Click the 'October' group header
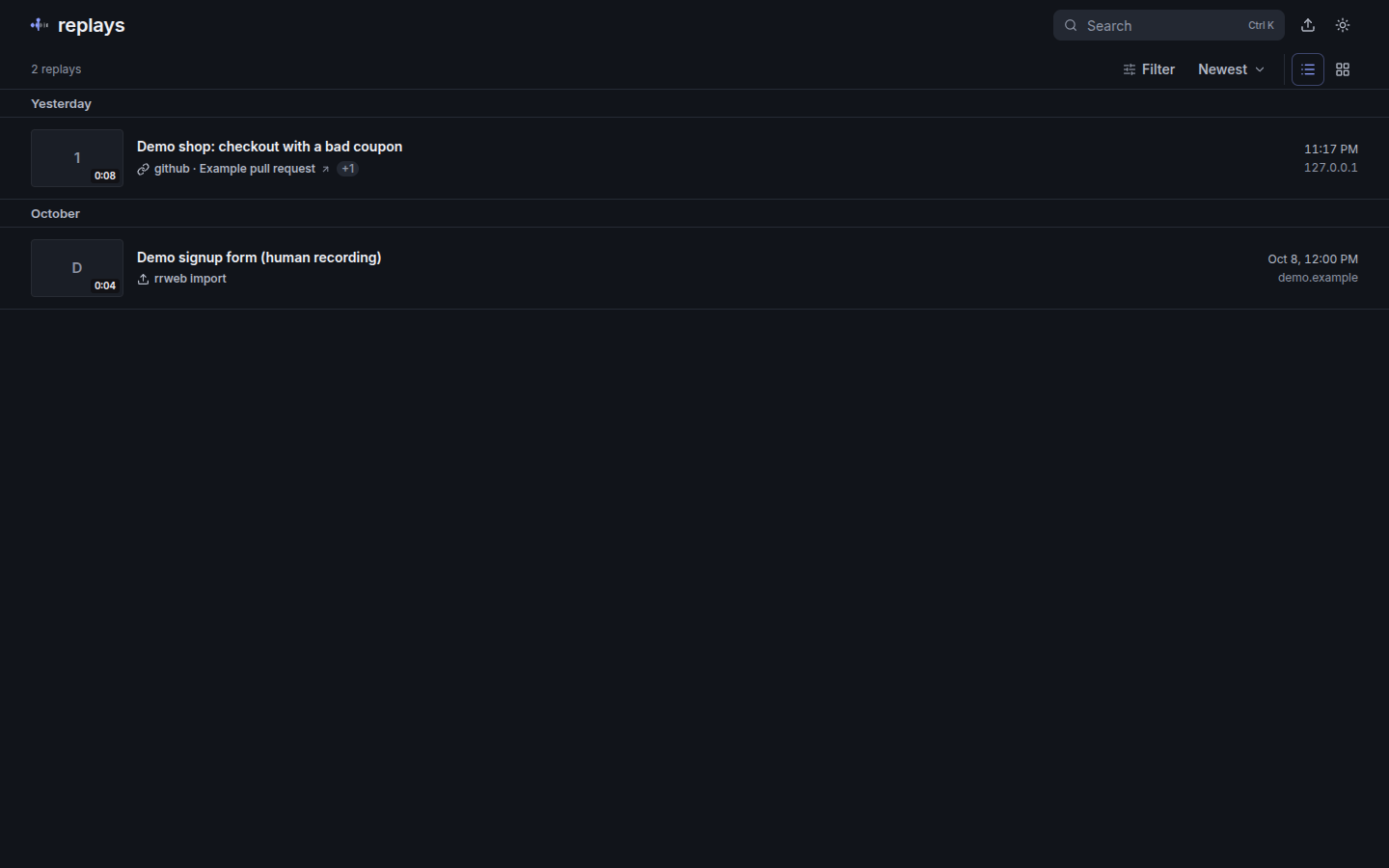Viewport: 1389px width, 868px height. [x=55, y=214]
